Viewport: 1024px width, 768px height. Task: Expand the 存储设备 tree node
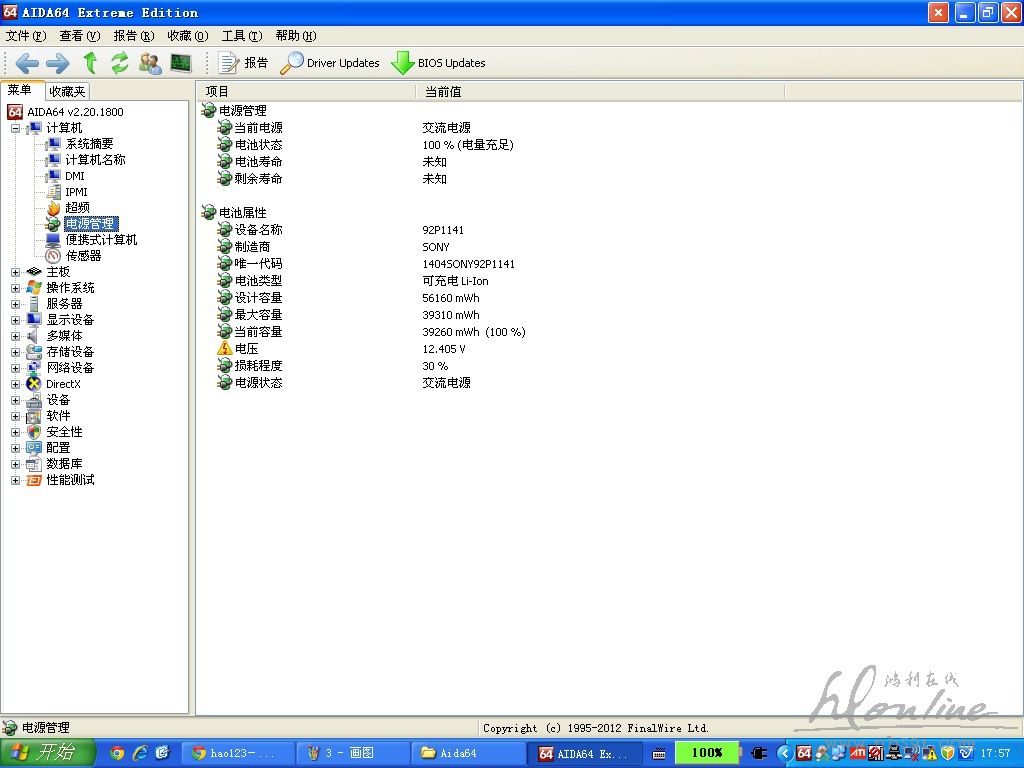pyautogui.click(x=16, y=352)
